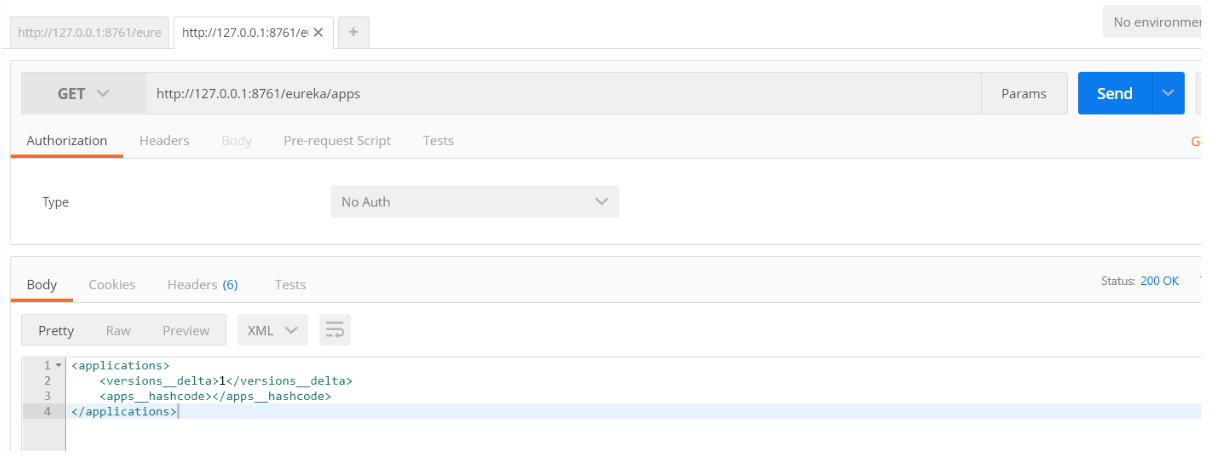View the response Cookies tab

click(x=112, y=285)
